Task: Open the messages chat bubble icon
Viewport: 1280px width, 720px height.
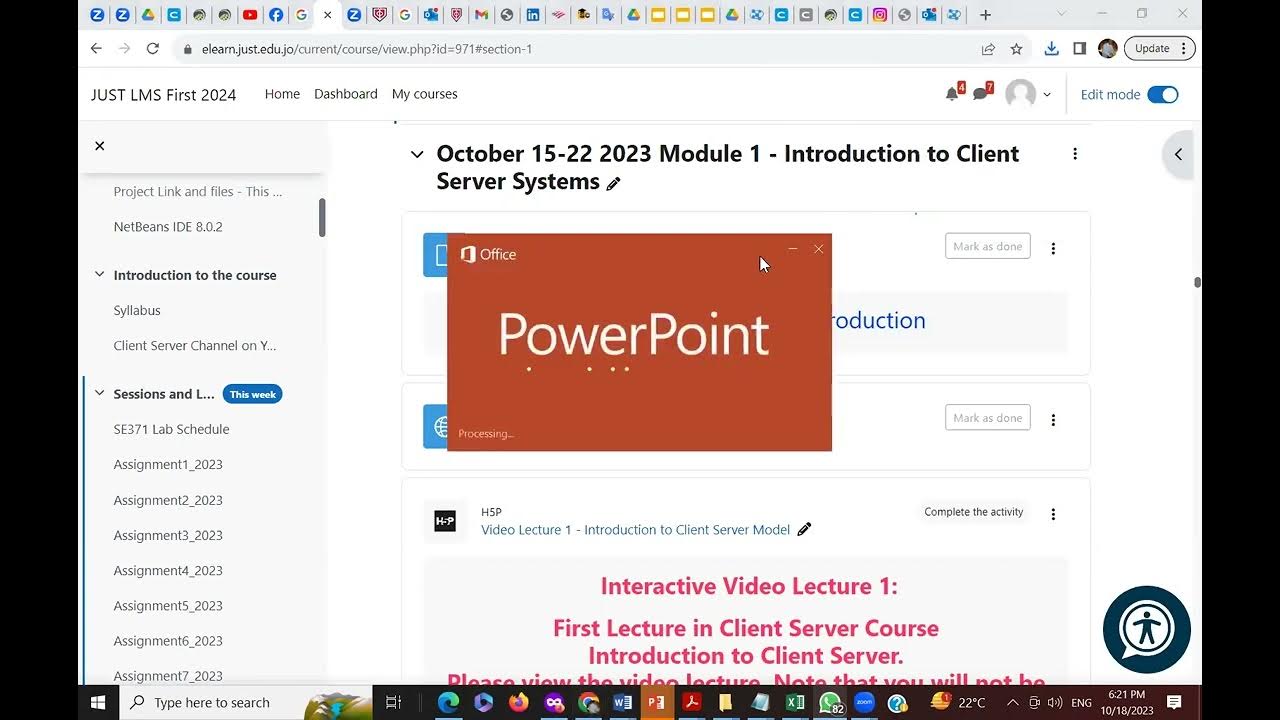Action: point(981,94)
